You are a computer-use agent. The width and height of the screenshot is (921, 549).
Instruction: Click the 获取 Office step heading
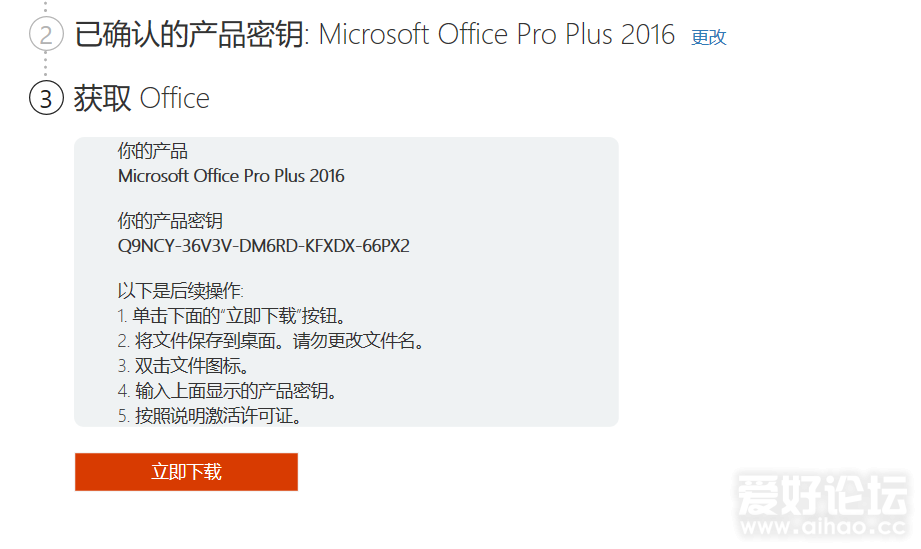coord(142,98)
